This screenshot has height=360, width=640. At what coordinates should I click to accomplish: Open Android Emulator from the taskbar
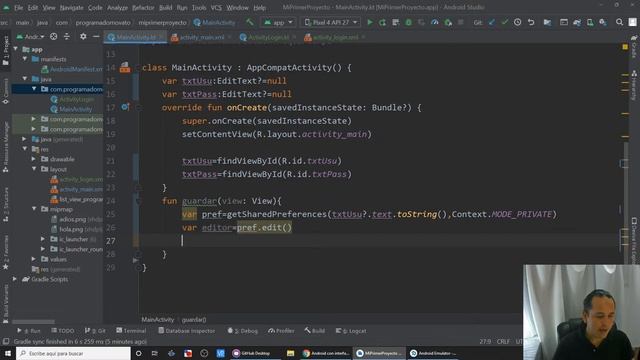pos(433,353)
